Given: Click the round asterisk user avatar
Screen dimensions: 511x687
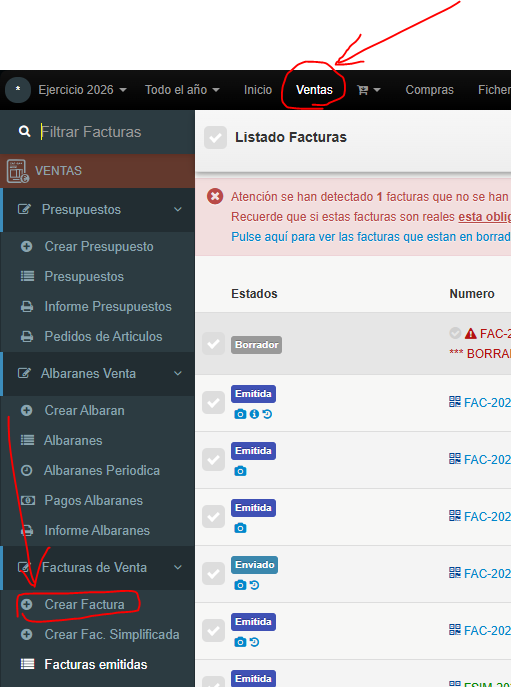Looking at the screenshot, I should (x=18, y=89).
